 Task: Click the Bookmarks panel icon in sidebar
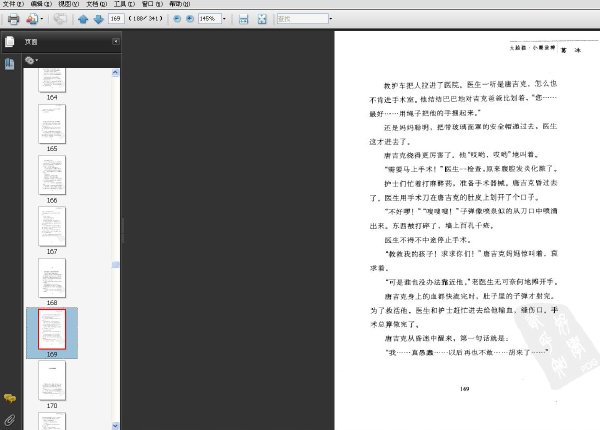pos(10,64)
